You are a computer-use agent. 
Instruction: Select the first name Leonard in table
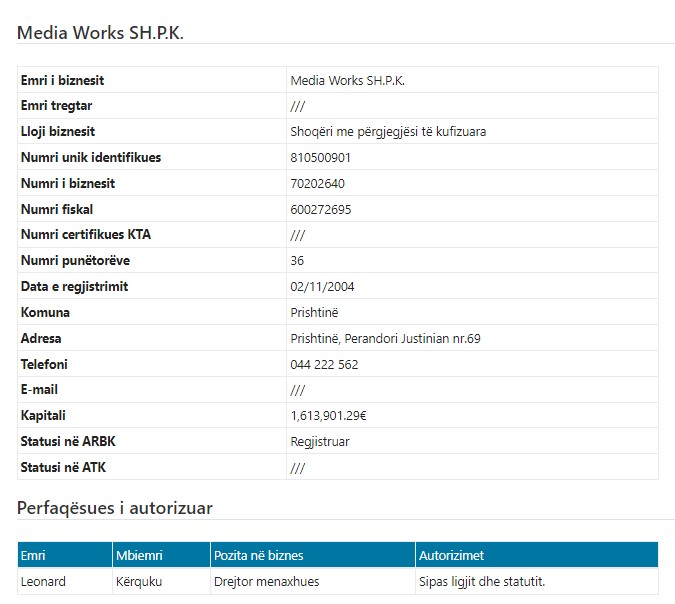pyautogui.click(x=43, y=581)
